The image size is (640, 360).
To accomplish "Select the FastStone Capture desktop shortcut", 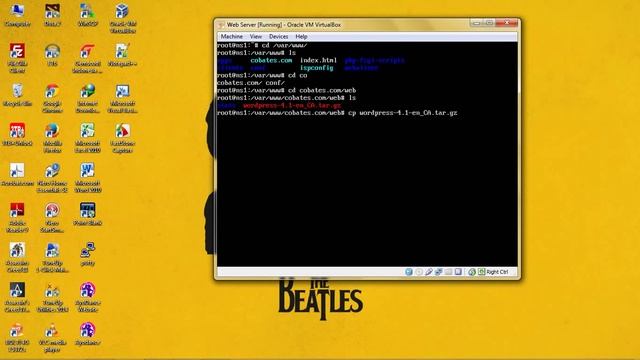I will click(x=122, y=138).
